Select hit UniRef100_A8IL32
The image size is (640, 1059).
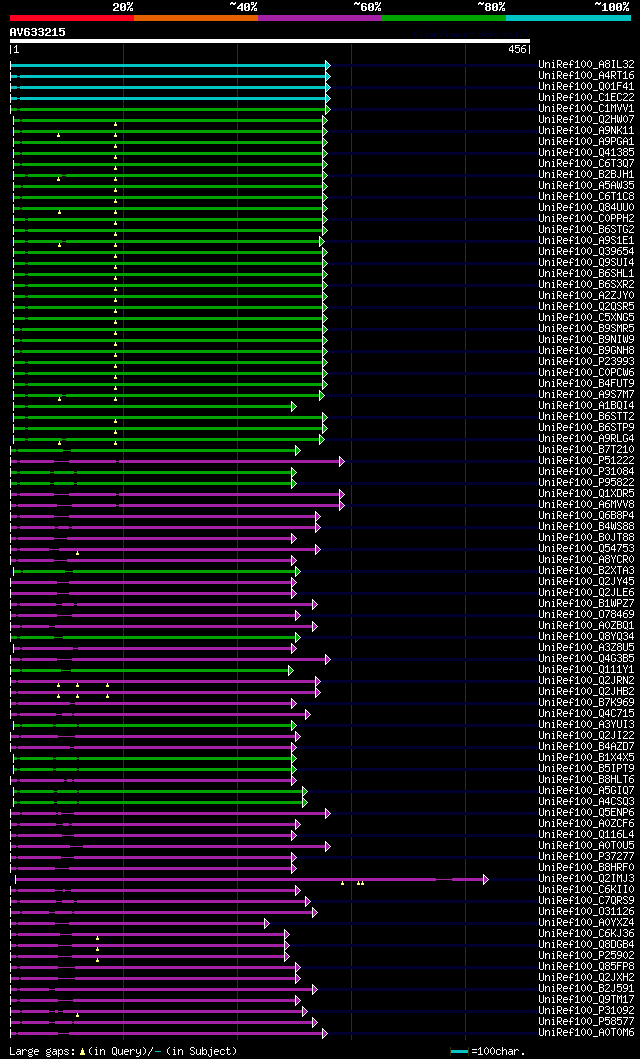(586, 65)
